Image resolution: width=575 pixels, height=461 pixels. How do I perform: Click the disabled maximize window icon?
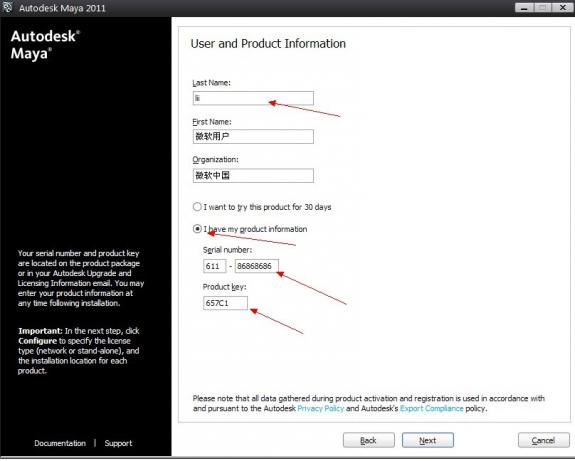coord(543,8)
